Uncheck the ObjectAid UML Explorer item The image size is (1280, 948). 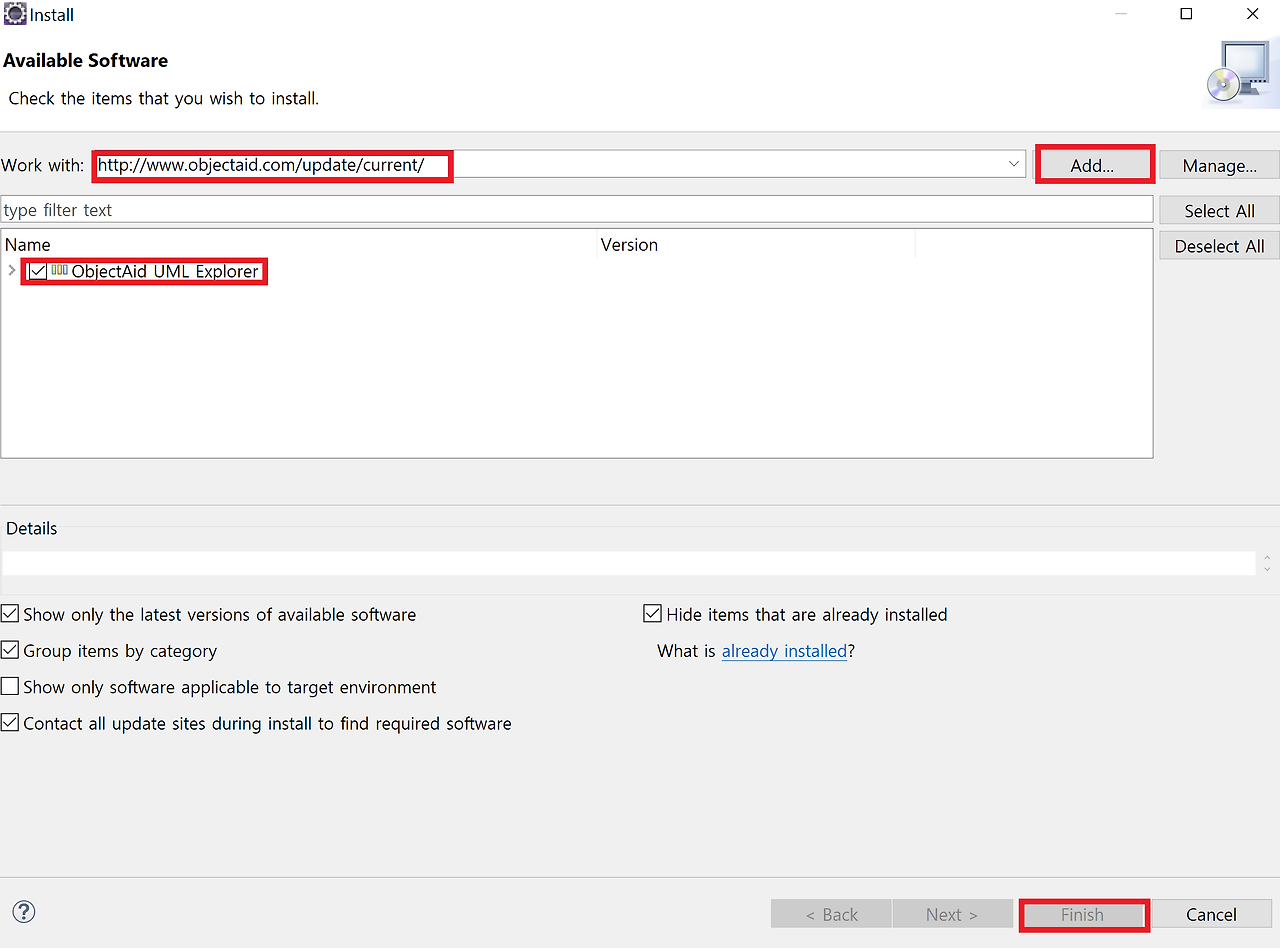coord(38,270)
